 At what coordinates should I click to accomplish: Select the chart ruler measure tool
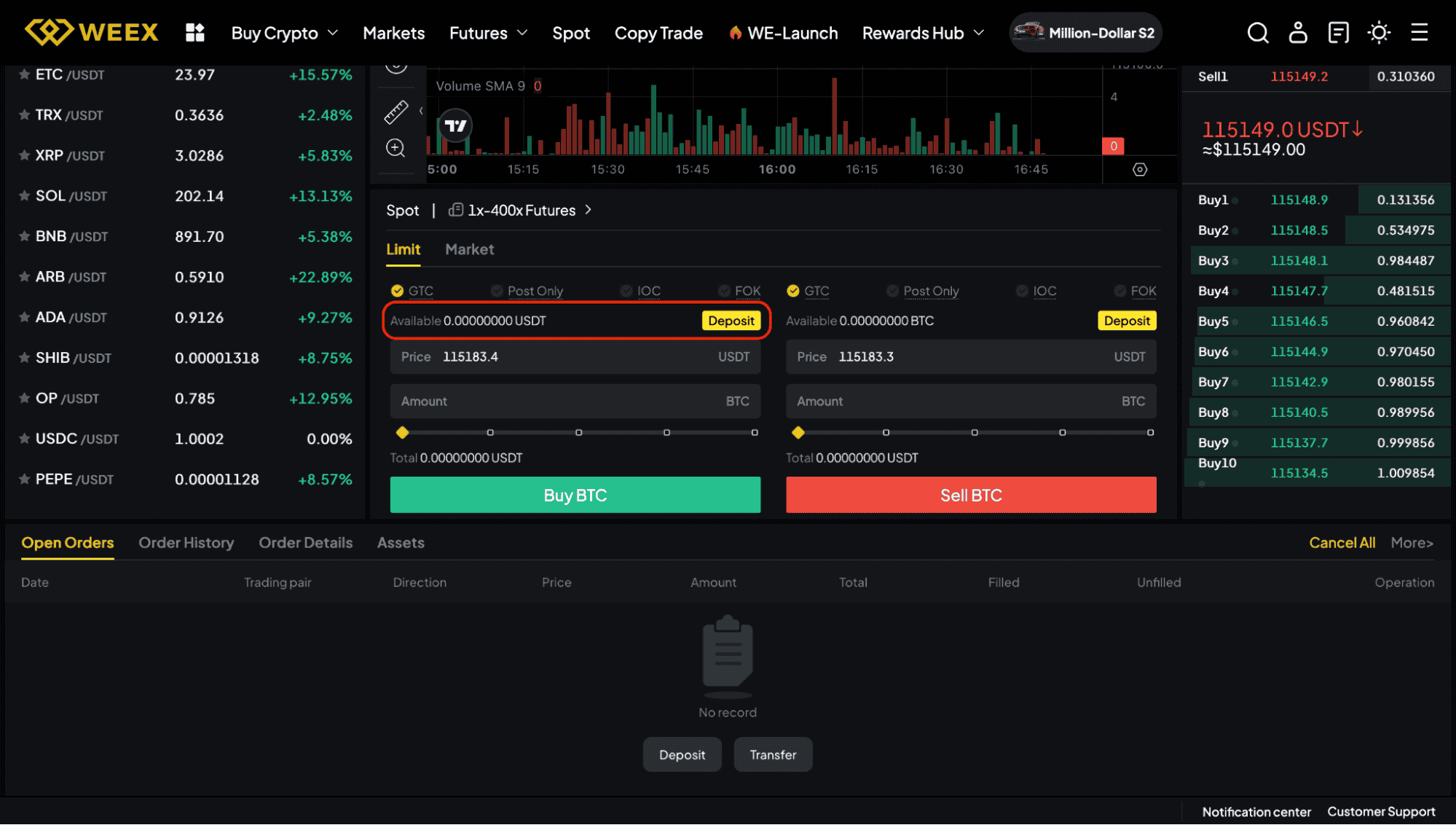(x=396, y=112)
